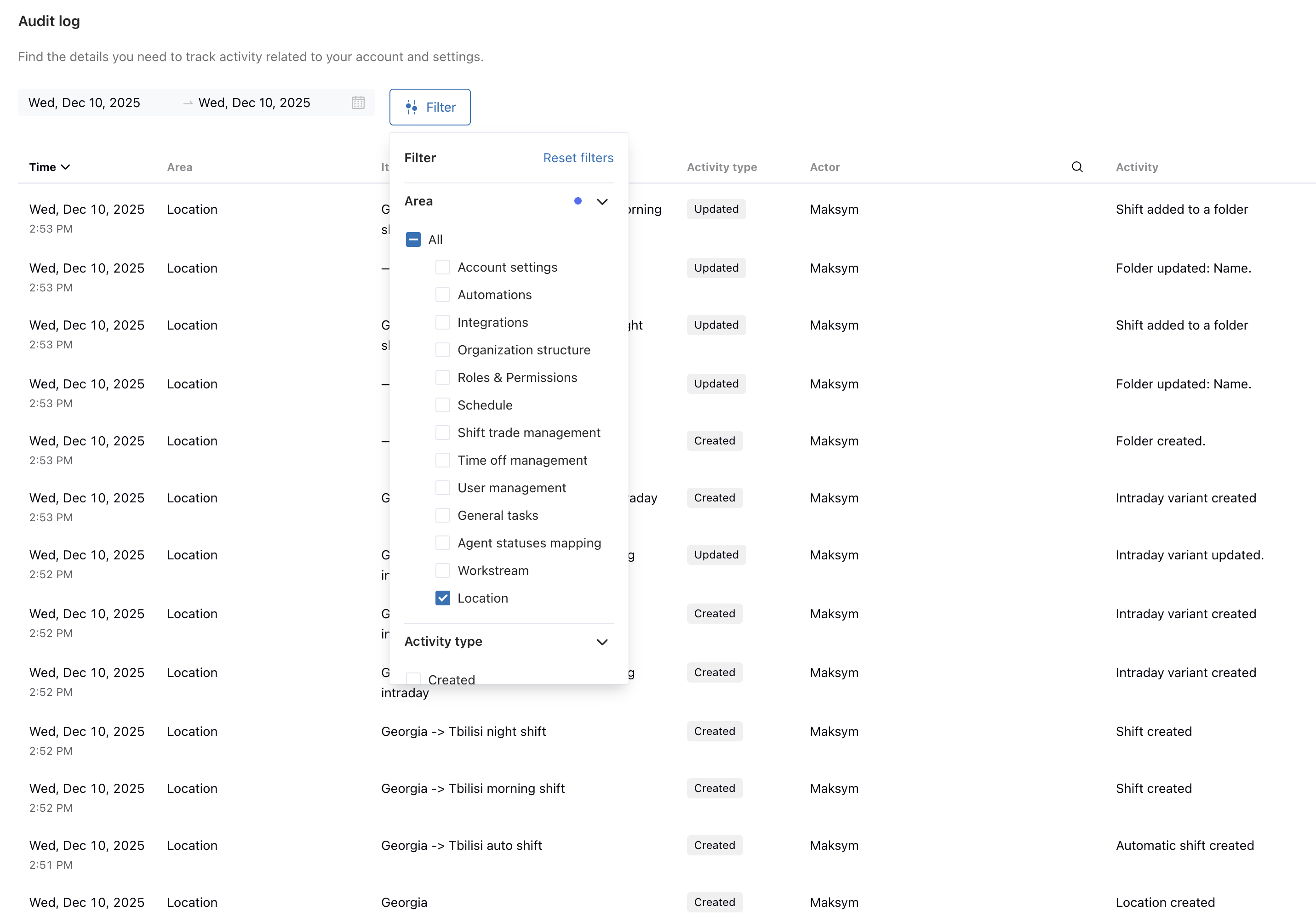Check the Roles & Permissions checkbox

[442, 377]
